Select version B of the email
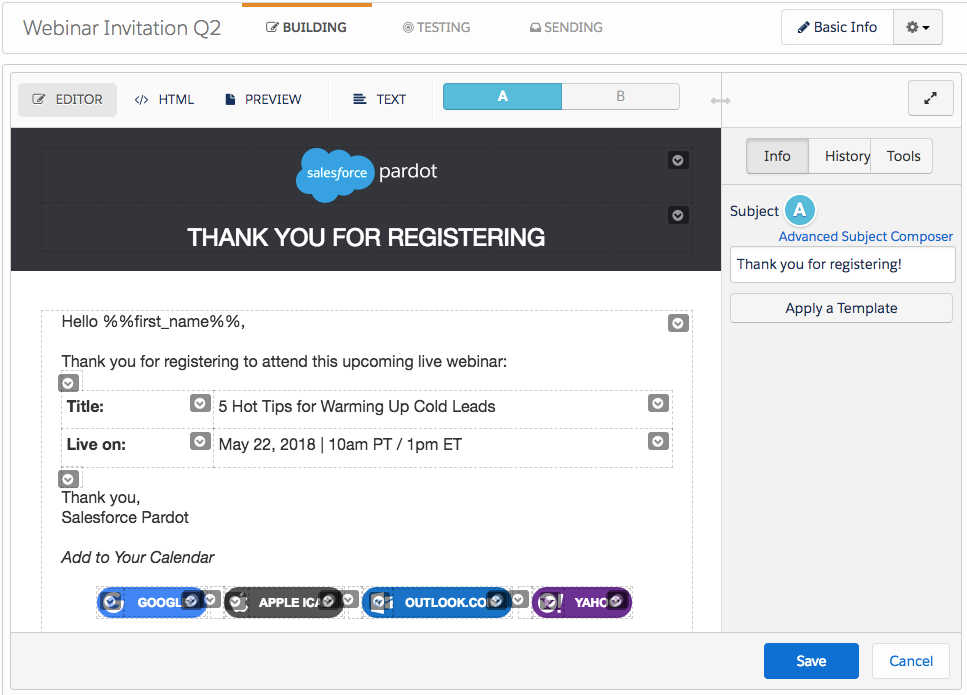The height and width of the screenshot is (695, 967). (620, 96)
